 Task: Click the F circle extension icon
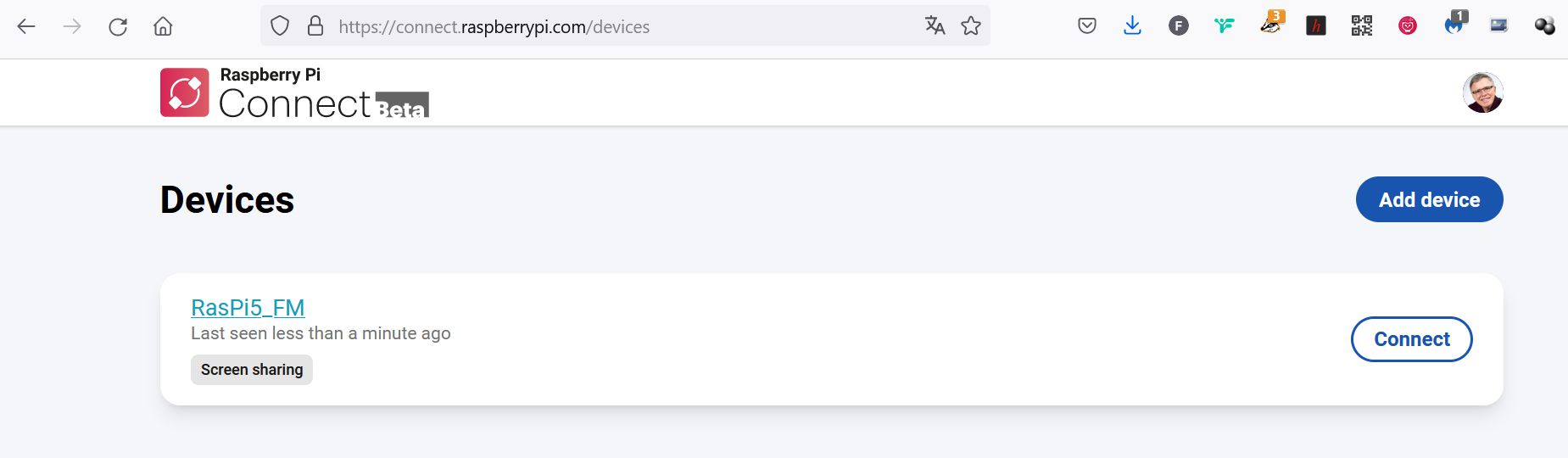(x=1179, y=26)
